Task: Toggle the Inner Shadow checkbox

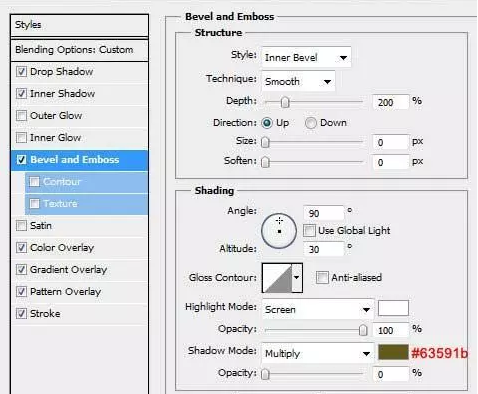Action: (21, 94)
